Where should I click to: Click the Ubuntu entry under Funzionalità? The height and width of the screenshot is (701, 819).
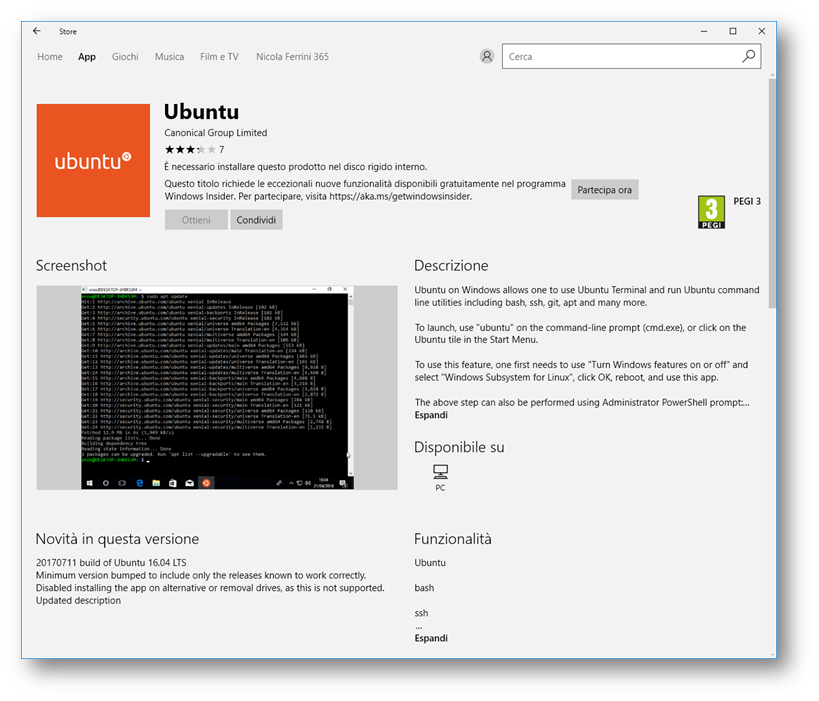(430, 563)
